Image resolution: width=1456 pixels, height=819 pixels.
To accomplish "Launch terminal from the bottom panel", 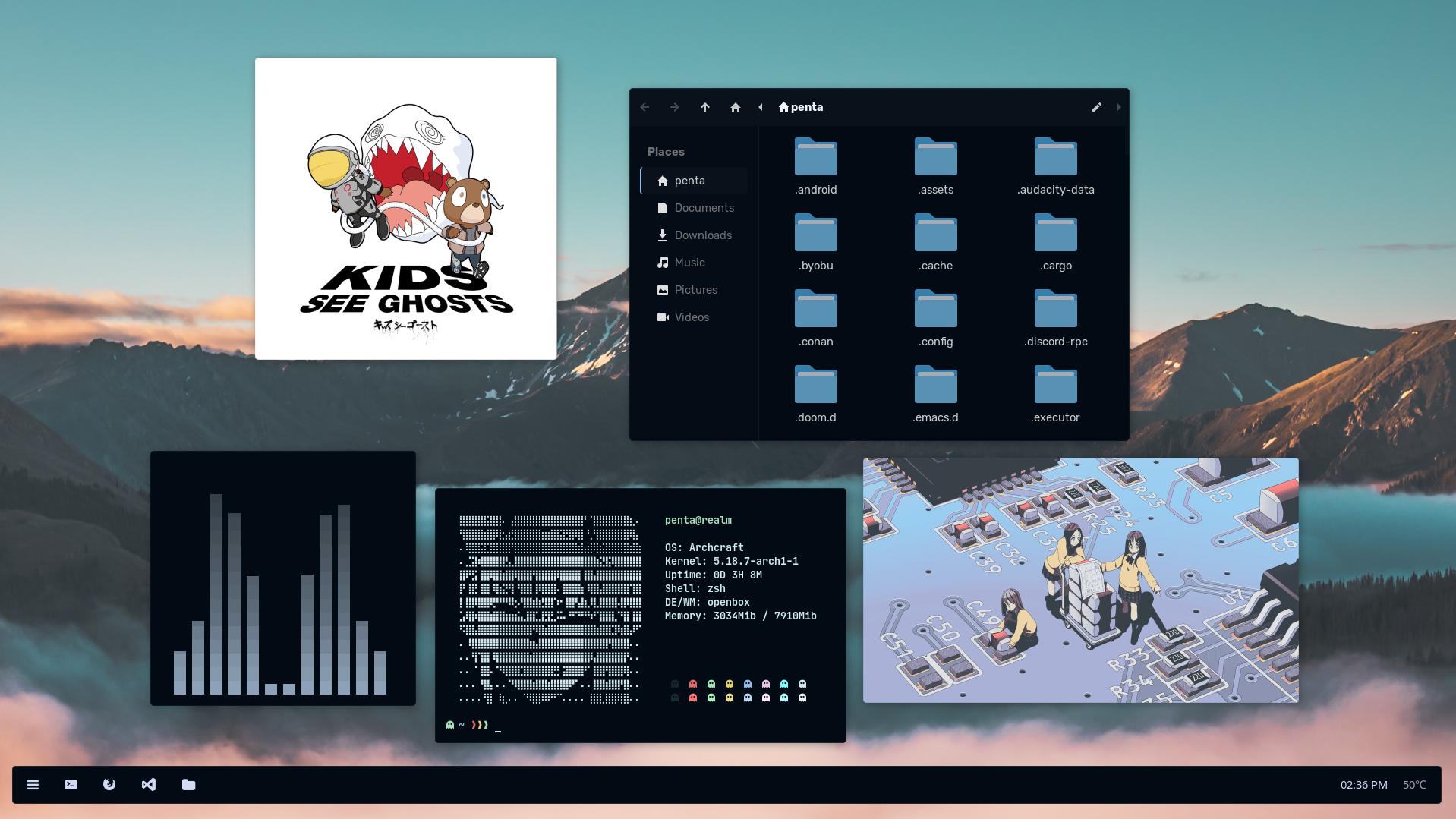I will (71, 785).
